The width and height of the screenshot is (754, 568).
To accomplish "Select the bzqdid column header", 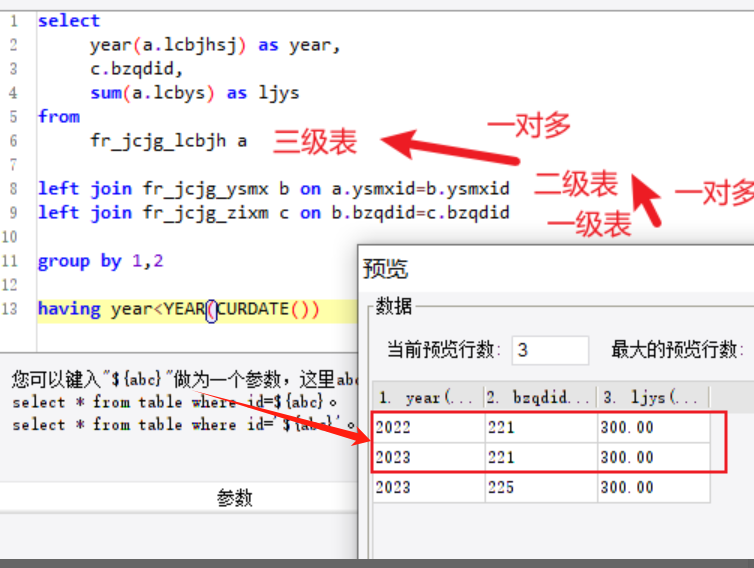I will coord(540,397).
